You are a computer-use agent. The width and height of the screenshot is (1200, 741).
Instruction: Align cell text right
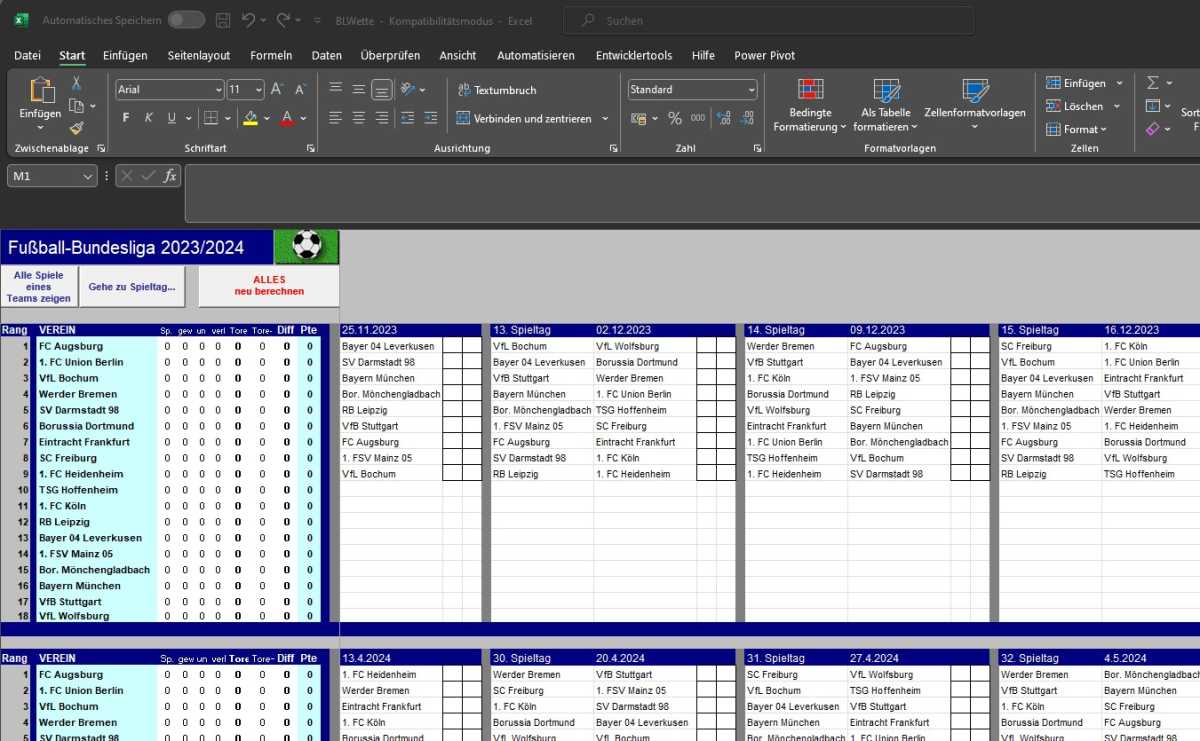click(381, 118)
